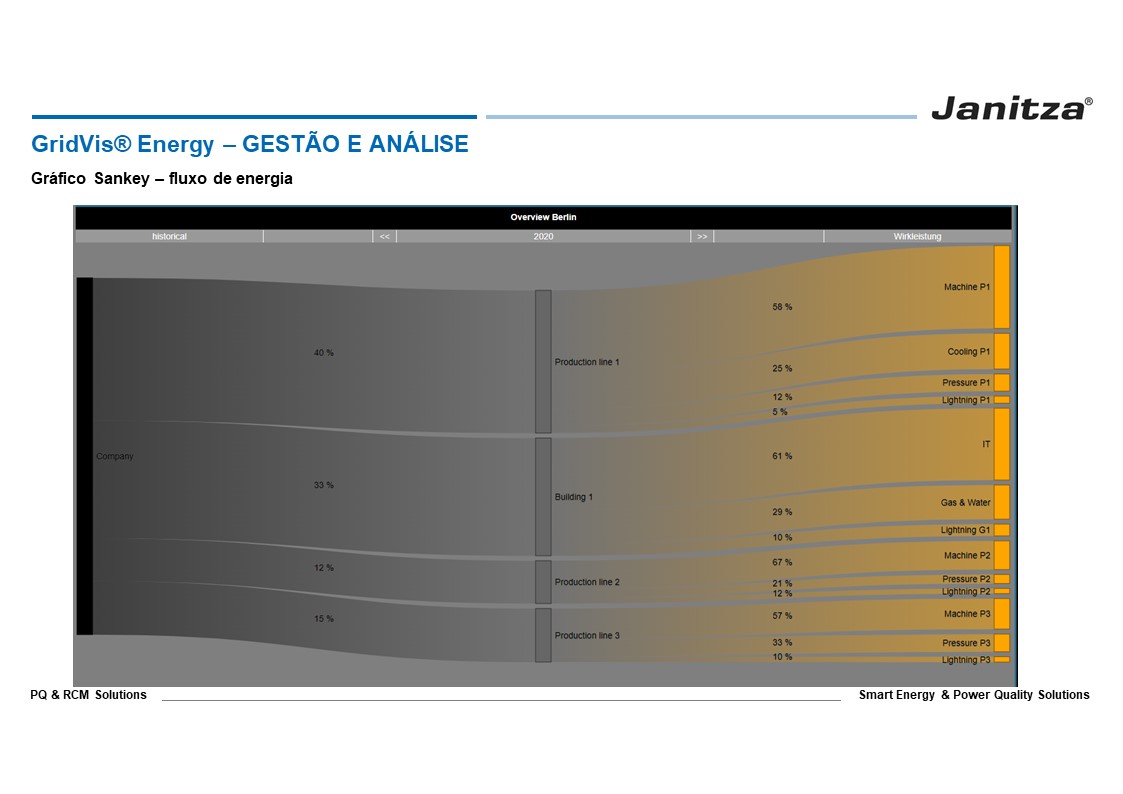Click the '58 %' flow value

click(x=782, y=307)
